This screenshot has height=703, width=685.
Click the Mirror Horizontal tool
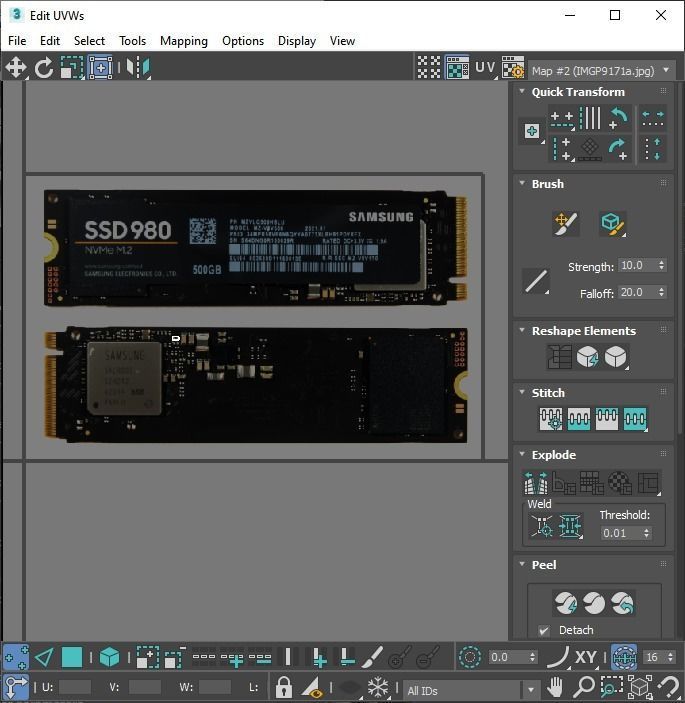click(x=138, y=68)
